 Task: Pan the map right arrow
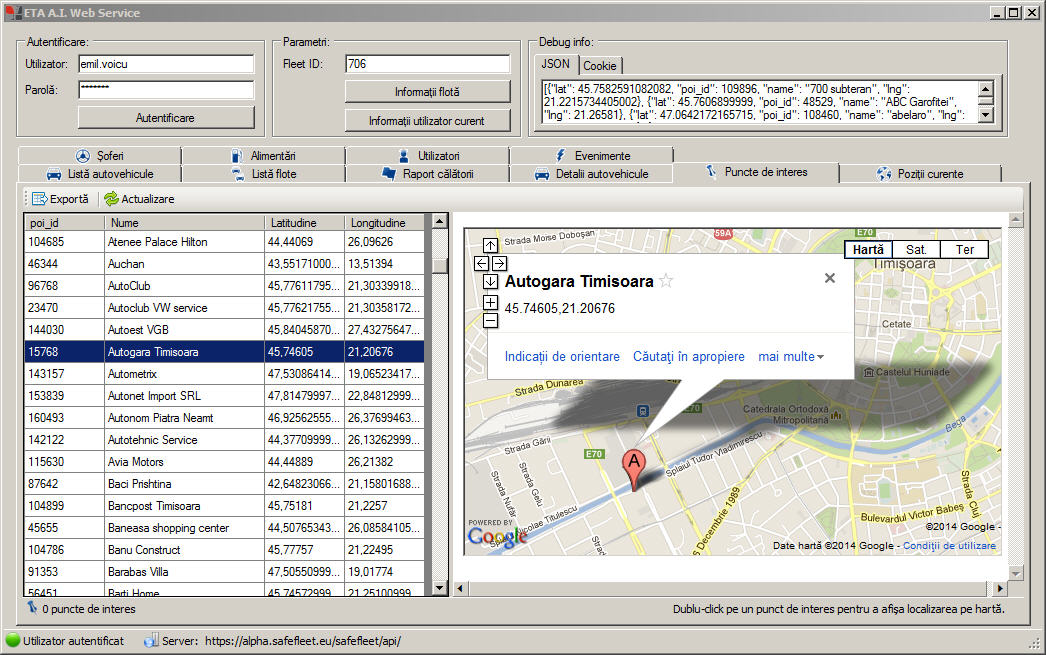tap(499, 263)
